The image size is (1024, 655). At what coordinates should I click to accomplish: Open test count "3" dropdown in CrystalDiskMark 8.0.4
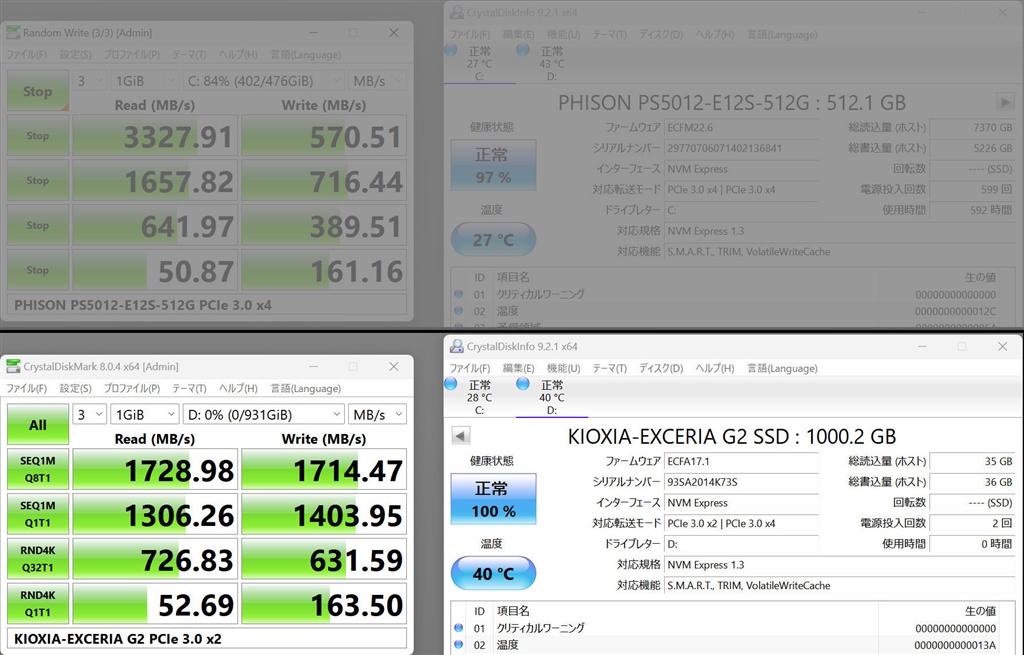(x=89, y=414)
